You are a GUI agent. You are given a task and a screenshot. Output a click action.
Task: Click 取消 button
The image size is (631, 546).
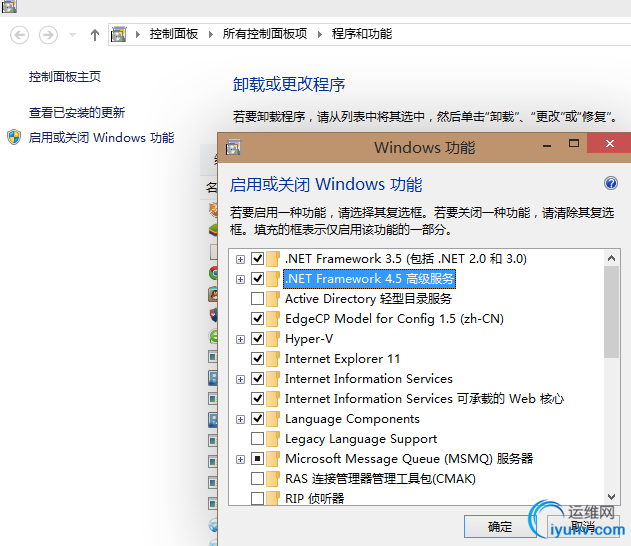pyautogui.click(x=583, y=526)
